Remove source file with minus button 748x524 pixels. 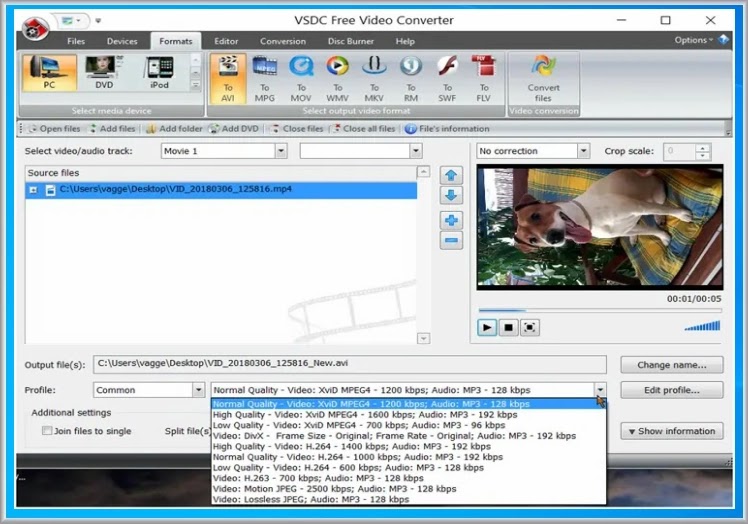(x=451, y=240)
